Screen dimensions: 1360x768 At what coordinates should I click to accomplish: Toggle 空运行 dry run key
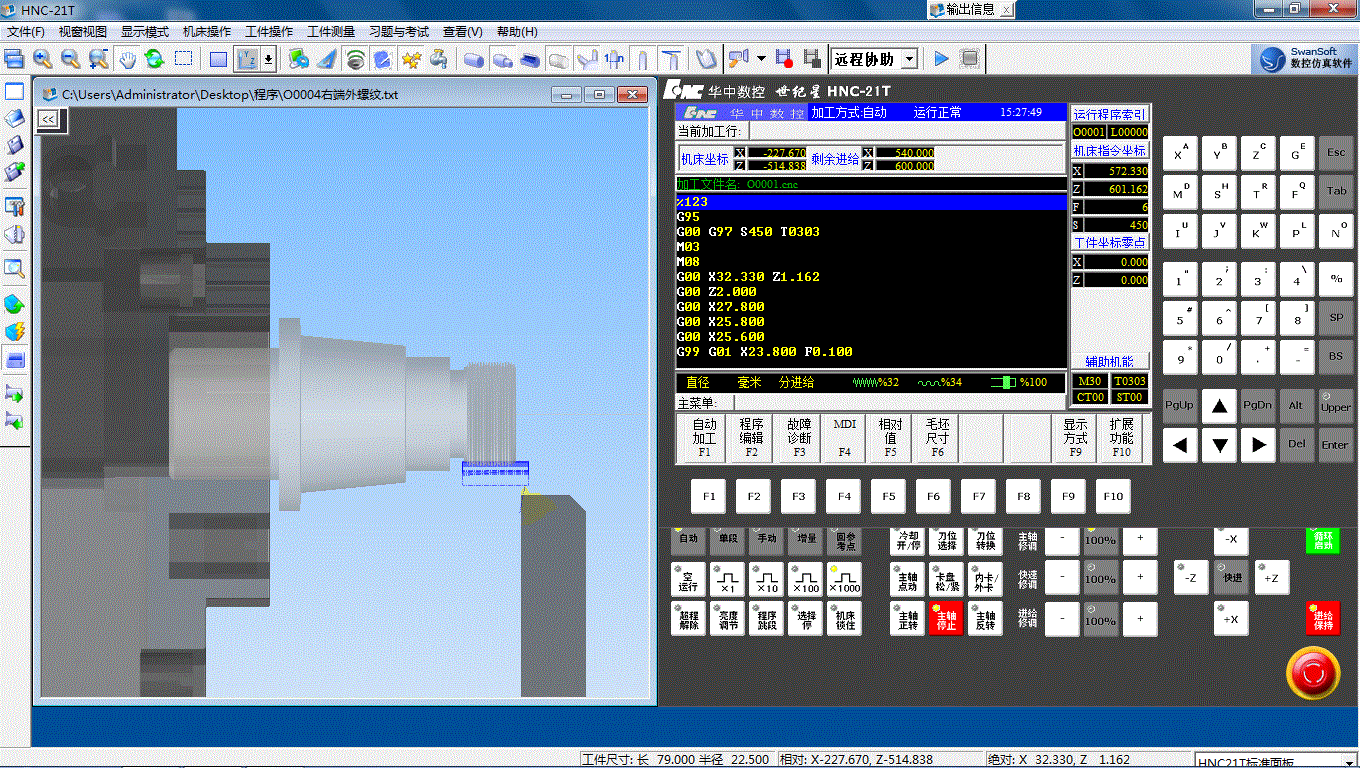[x=688, y=581]
